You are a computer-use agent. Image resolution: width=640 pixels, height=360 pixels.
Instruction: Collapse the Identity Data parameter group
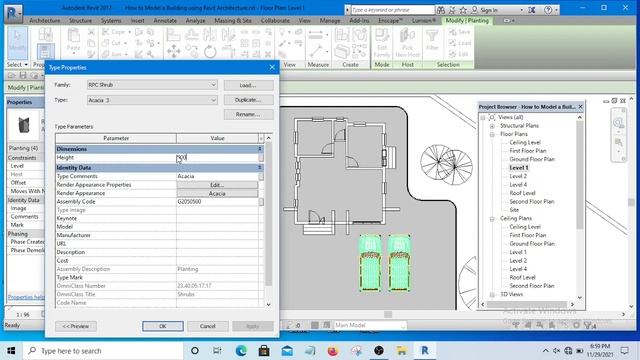point(260,168)
